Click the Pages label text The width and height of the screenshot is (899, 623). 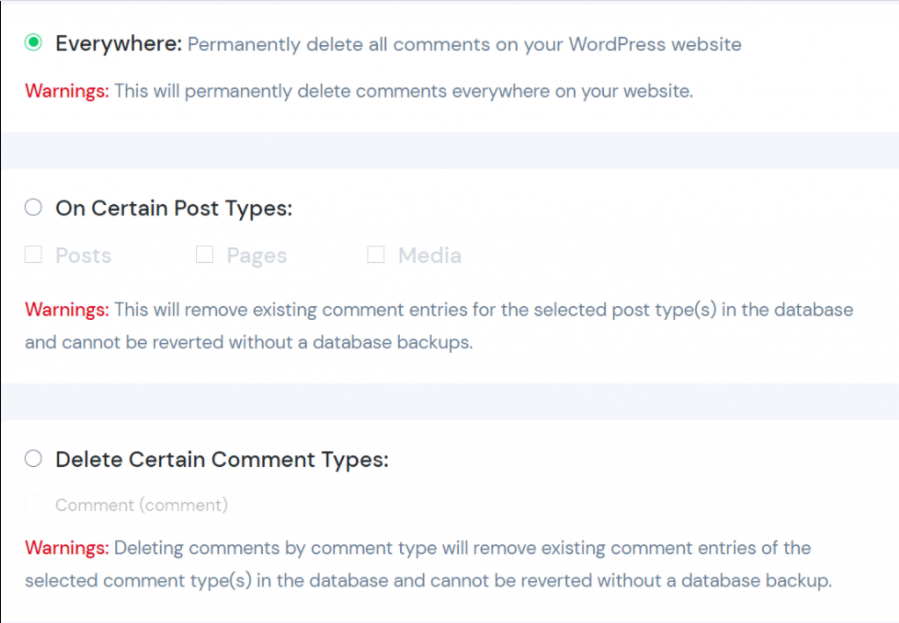[256, 255]
